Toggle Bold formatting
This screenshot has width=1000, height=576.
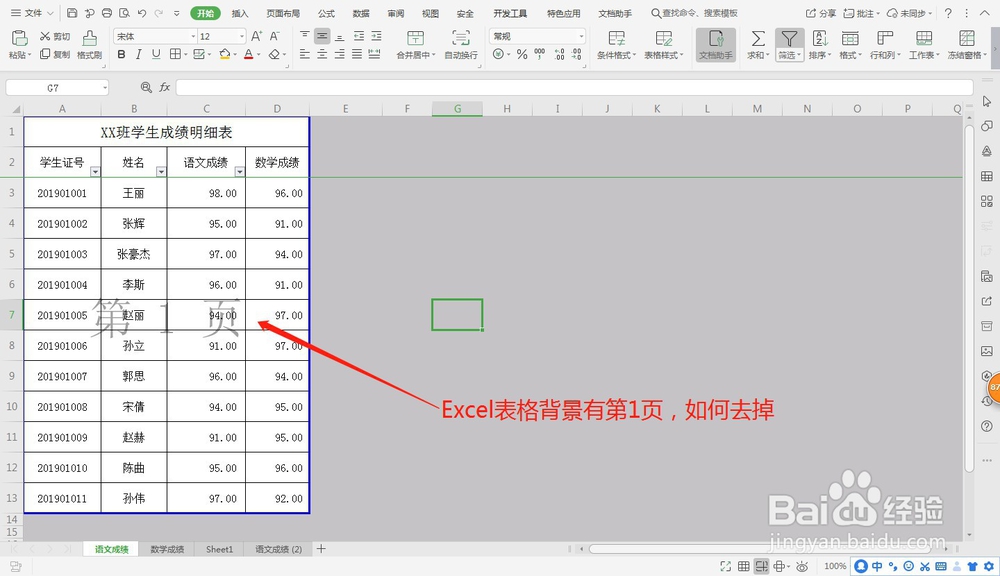(121, 55)
